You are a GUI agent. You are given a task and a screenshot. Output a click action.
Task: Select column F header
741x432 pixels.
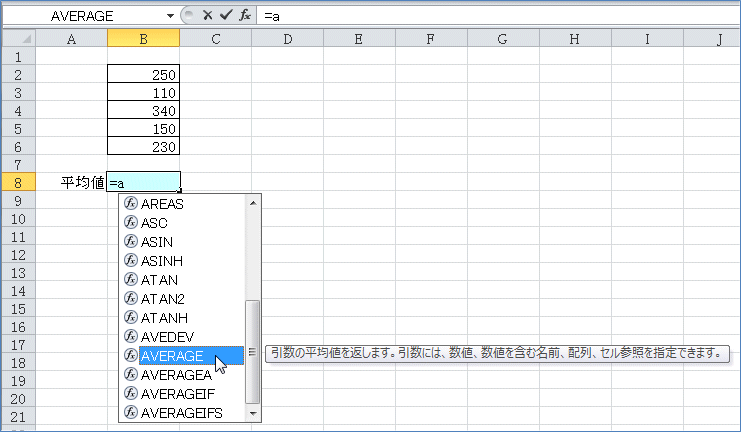point(431,38)
